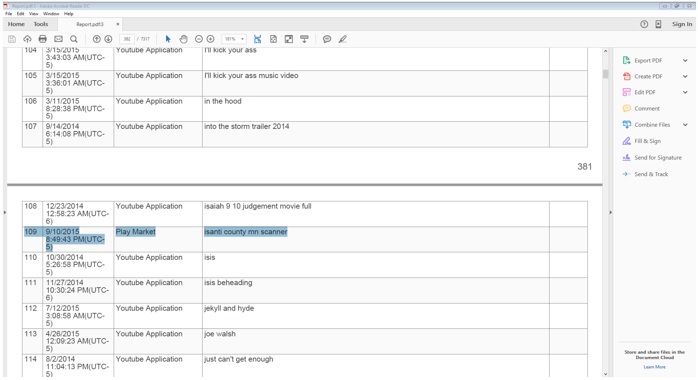This screenshot has width=698, height=380.
Task: Click the mobile link icon beside Sign In
Action: [658, 24]
